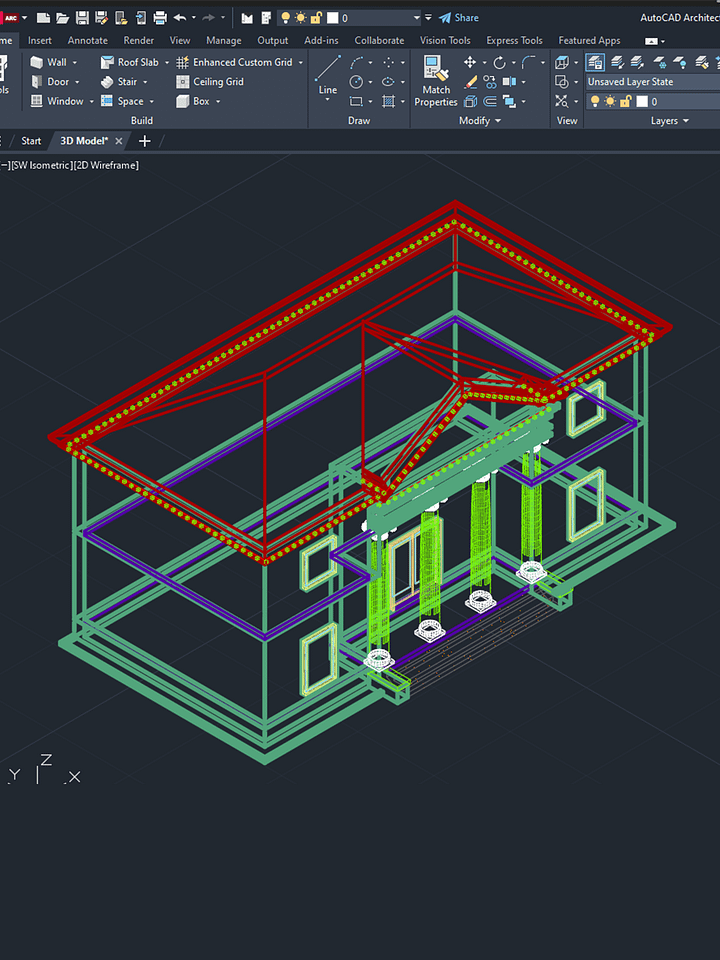Toggle freeze sun icon in Layers panel
Viewport: 720px width, 960px height.
click(609, 101)
